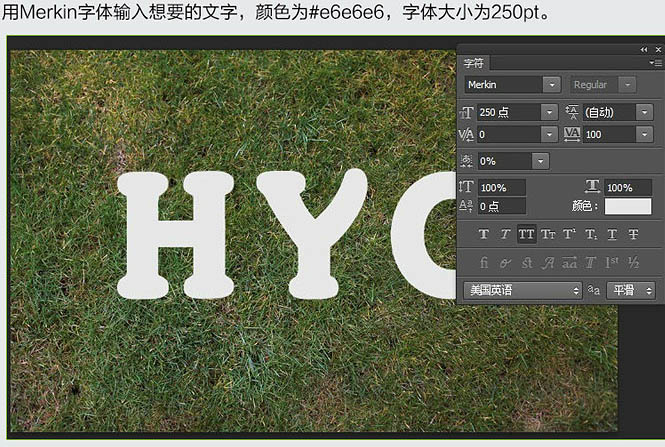Image resolution: width=665 pixels, height=447 pixels.
Task: Click the Strikethrough style icon
Action: 634,234
